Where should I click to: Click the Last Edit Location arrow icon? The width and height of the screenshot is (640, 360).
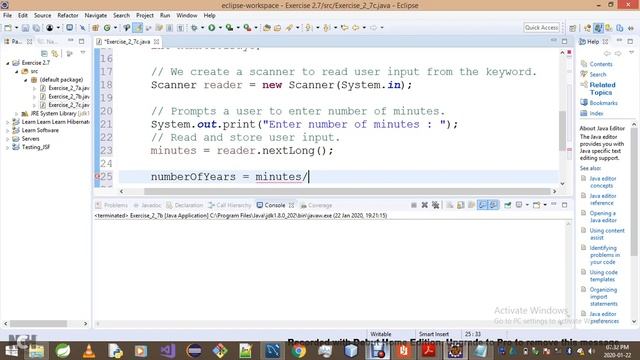pyautogui.click(x=344, y=28)
